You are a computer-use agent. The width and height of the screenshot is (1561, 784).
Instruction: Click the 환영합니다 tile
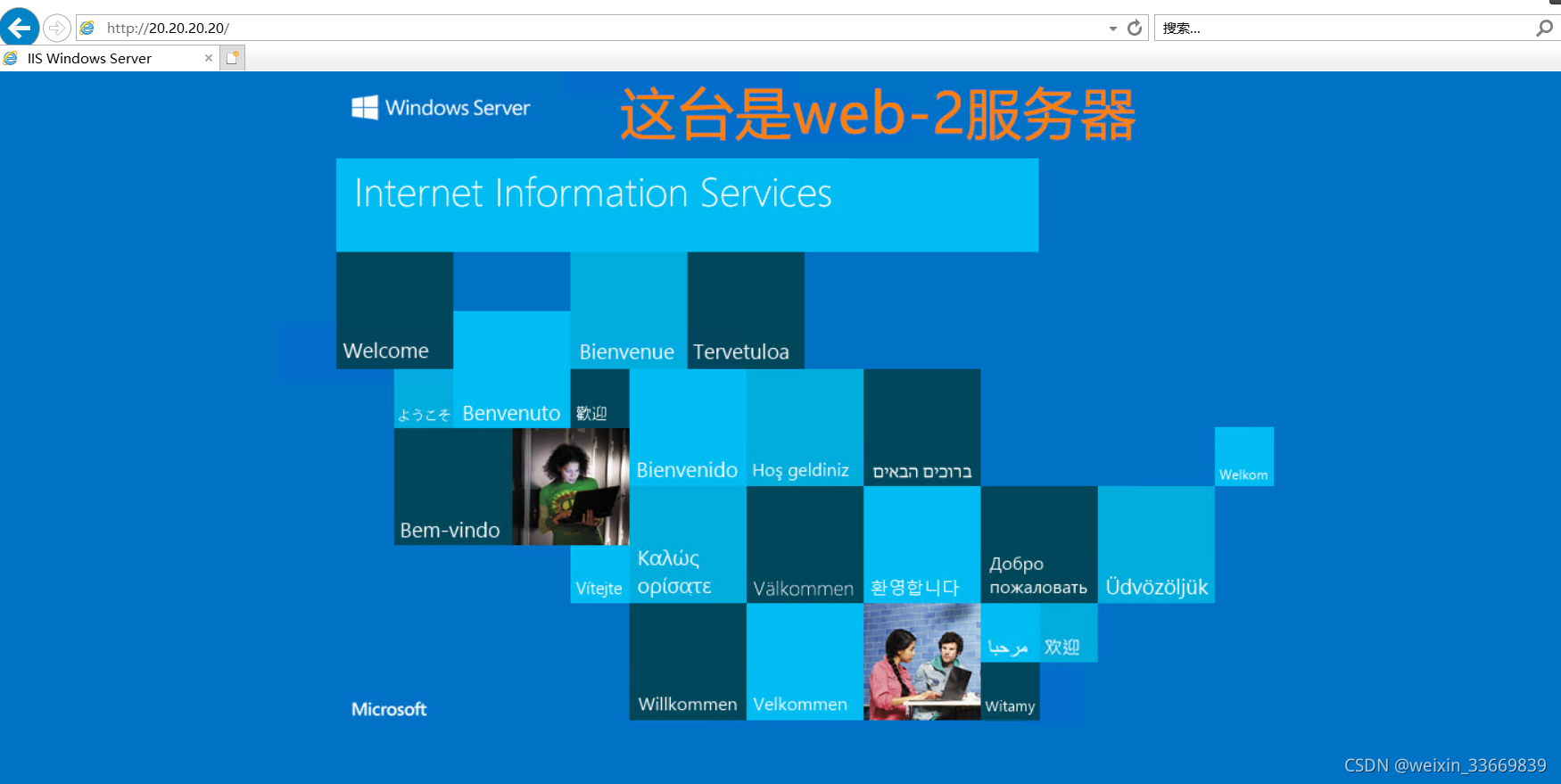coord(921,544)
